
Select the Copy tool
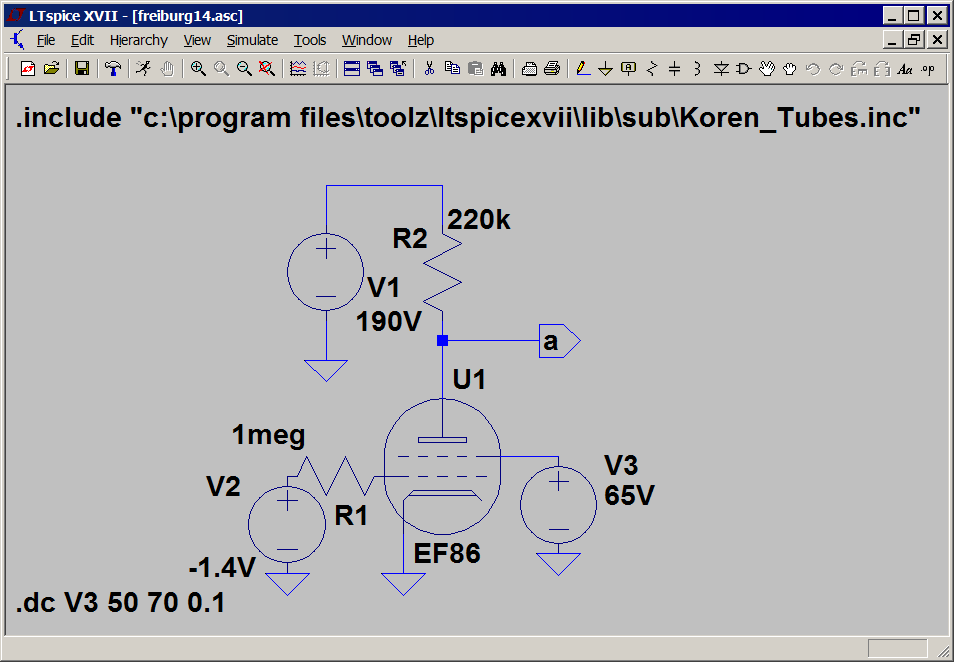(x=452, y=69)
